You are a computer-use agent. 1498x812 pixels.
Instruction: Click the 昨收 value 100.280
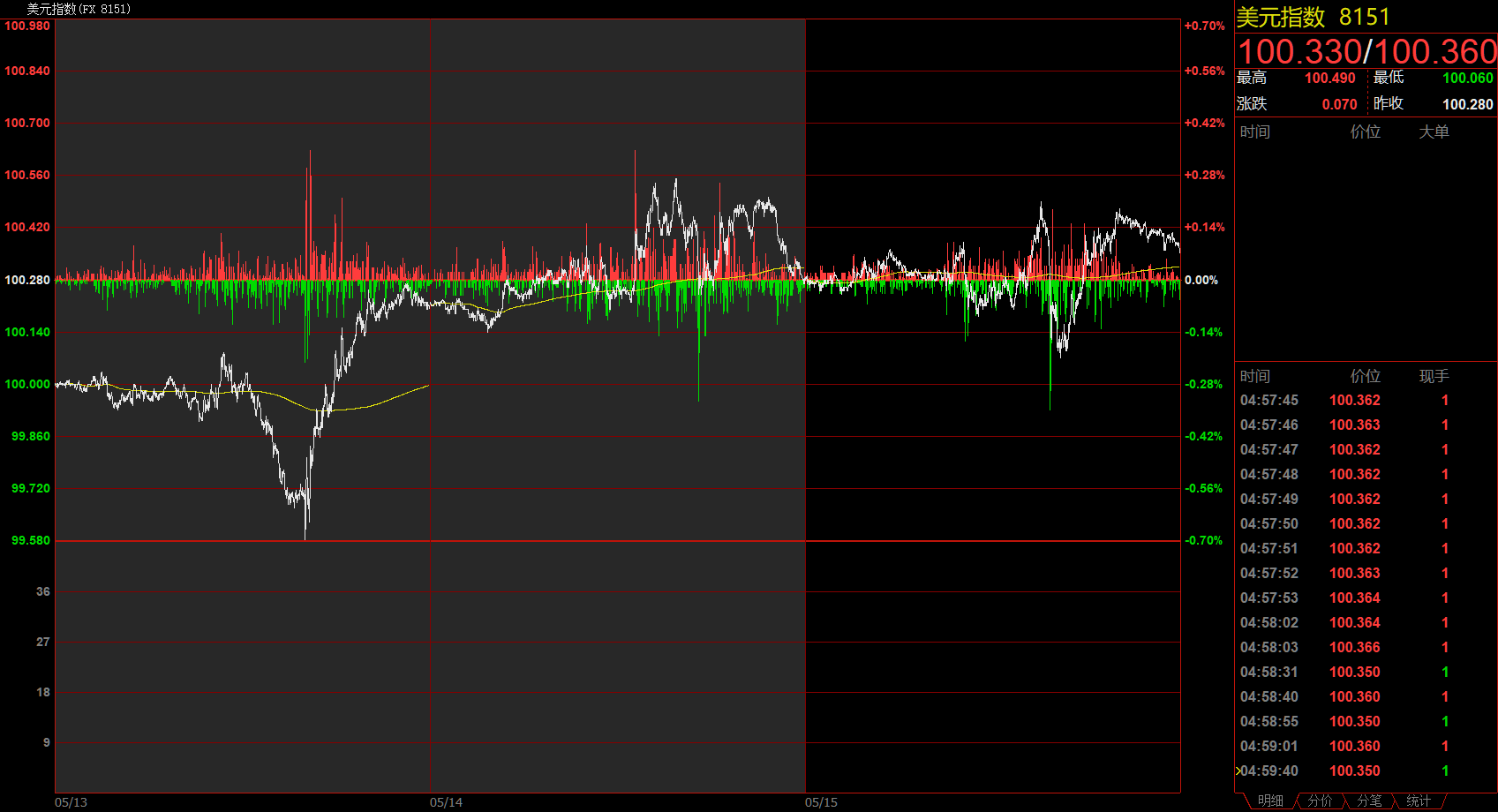coord(1467,104)
